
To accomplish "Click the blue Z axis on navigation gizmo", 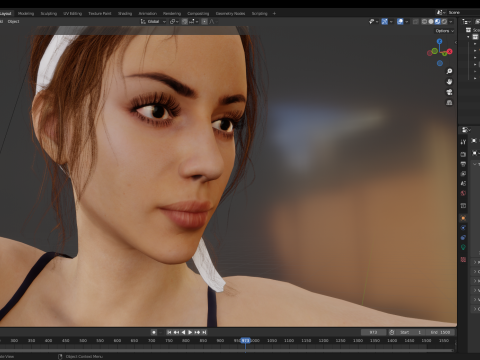I will point(440,41).
